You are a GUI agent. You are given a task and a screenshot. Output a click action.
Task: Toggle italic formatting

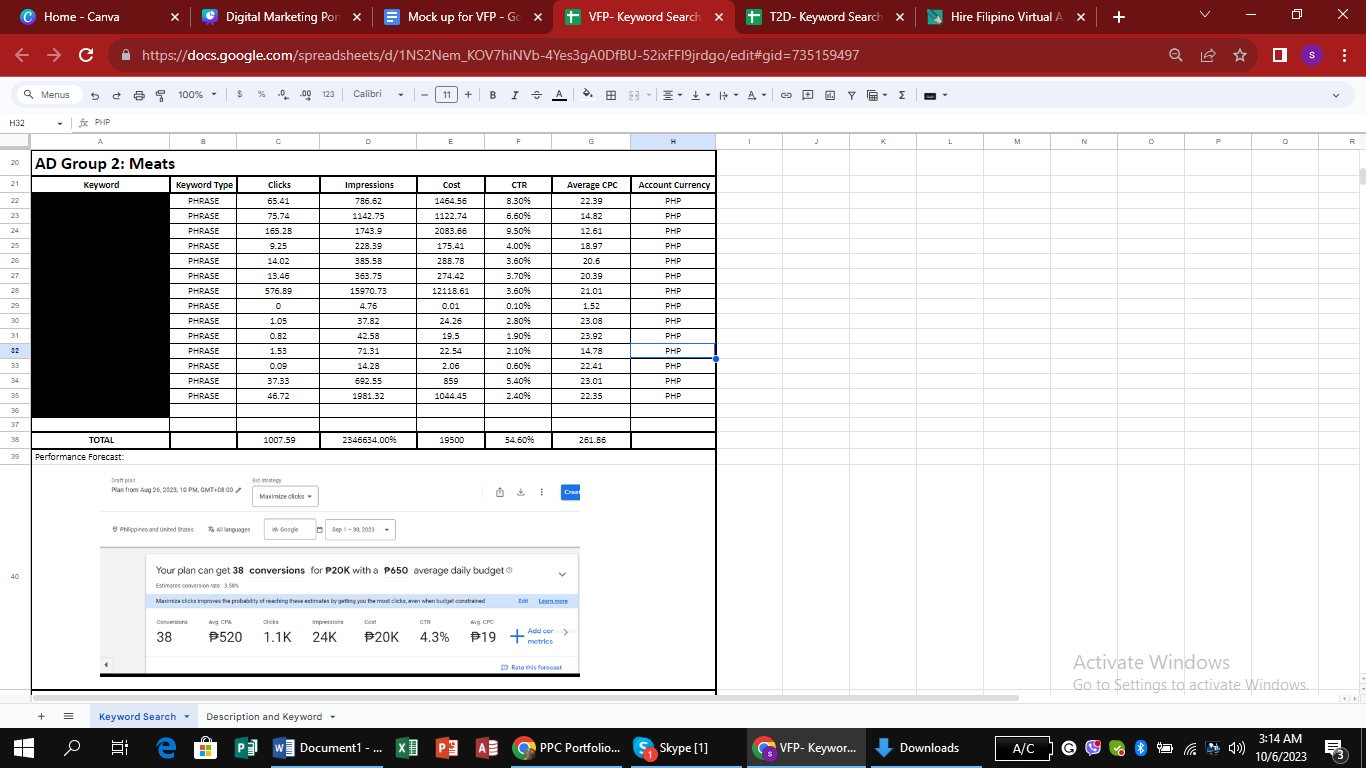click(x=515, y=95)
